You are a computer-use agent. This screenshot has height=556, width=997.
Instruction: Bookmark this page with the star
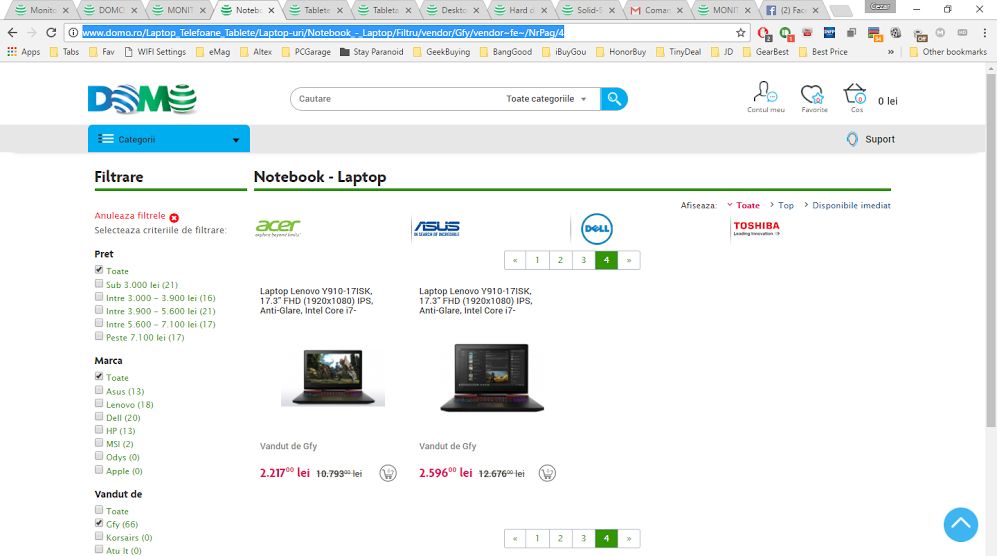pos(740,32)
